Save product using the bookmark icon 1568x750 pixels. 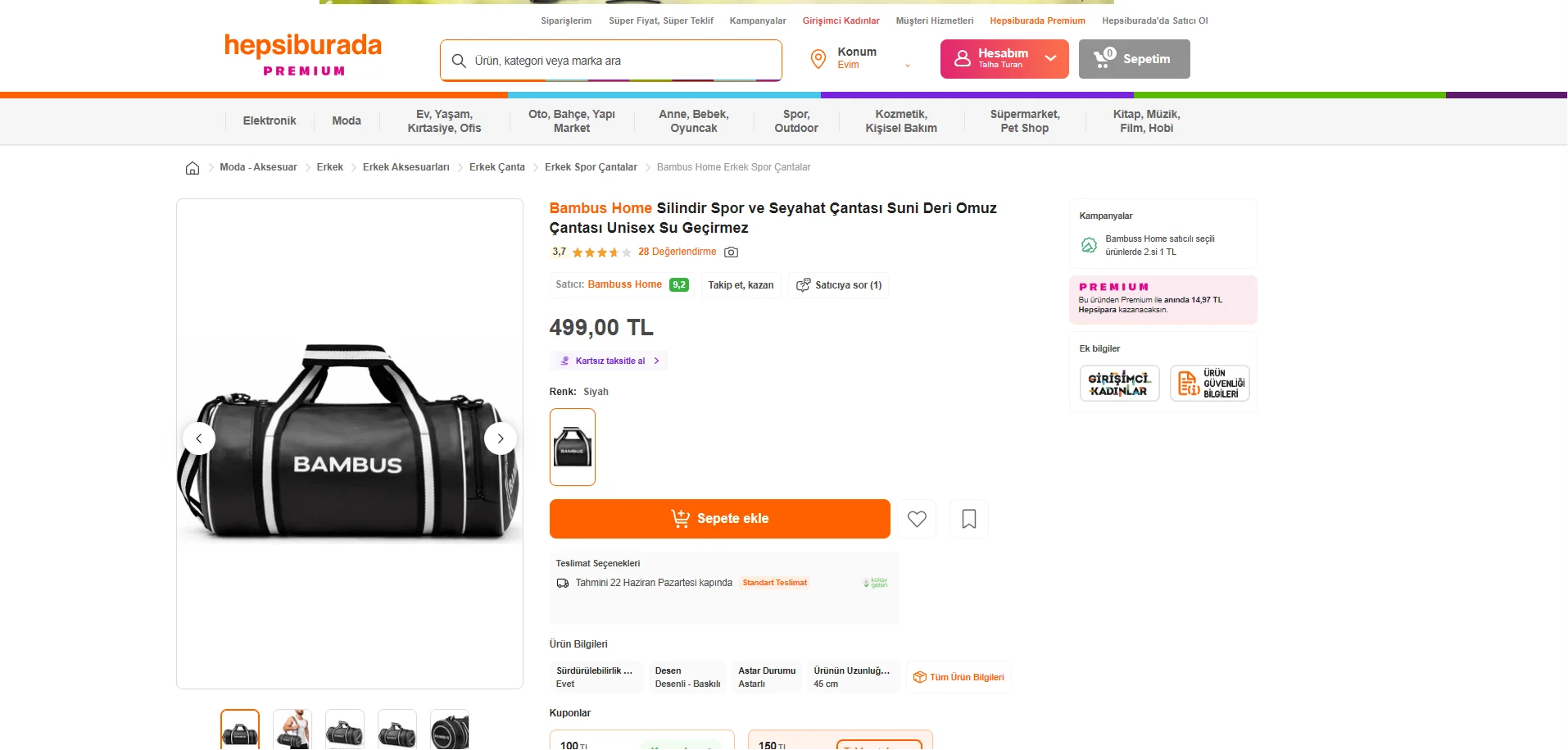tap(969, 519)
